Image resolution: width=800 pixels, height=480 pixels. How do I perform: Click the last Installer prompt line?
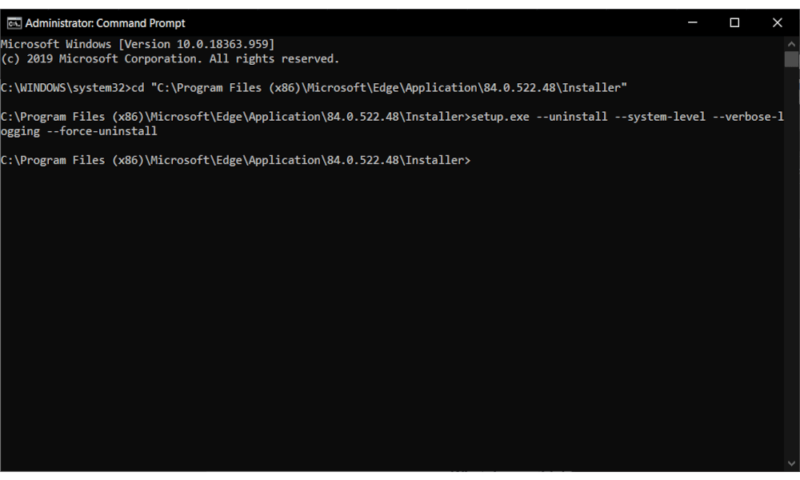click(x=235, y=160)
